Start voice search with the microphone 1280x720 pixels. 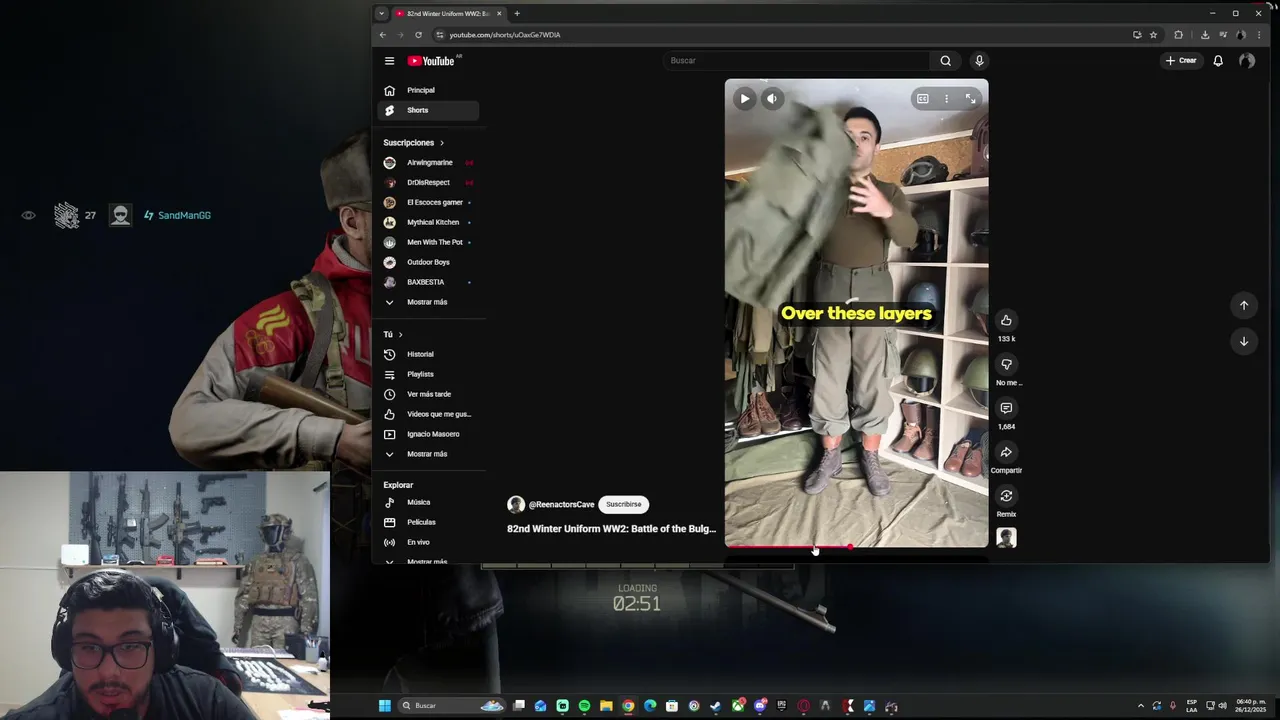coord(979,61)
